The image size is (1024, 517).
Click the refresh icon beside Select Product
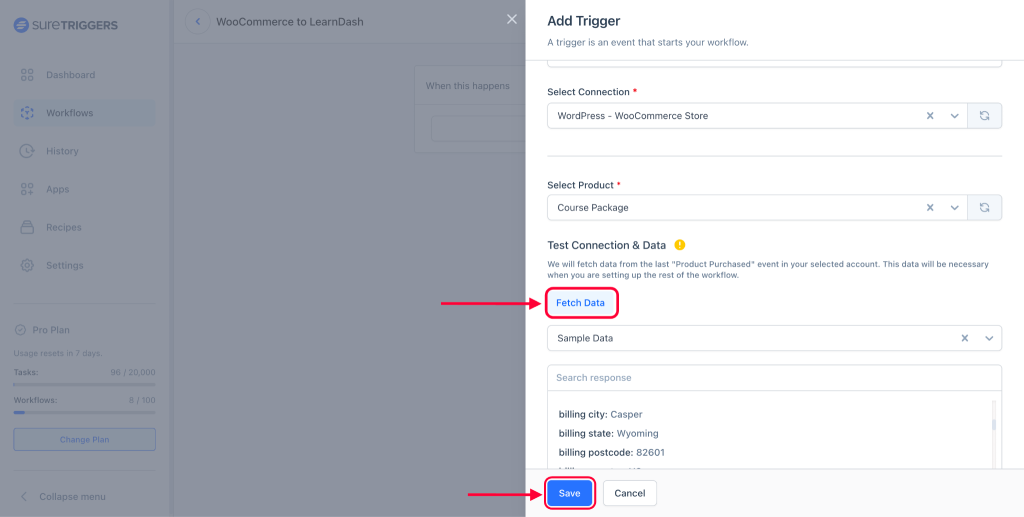click(x=985, y=208)
